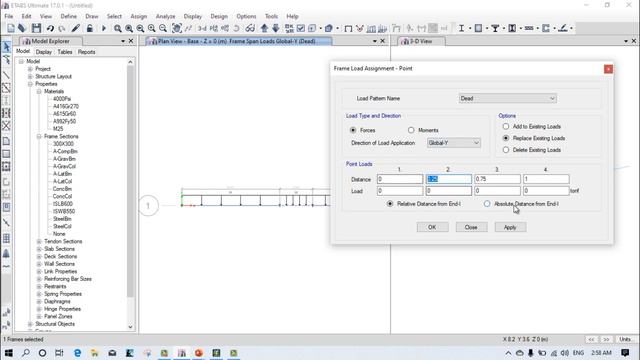Select the Forces radio button
640x360 pixels.
pos(353,130)
